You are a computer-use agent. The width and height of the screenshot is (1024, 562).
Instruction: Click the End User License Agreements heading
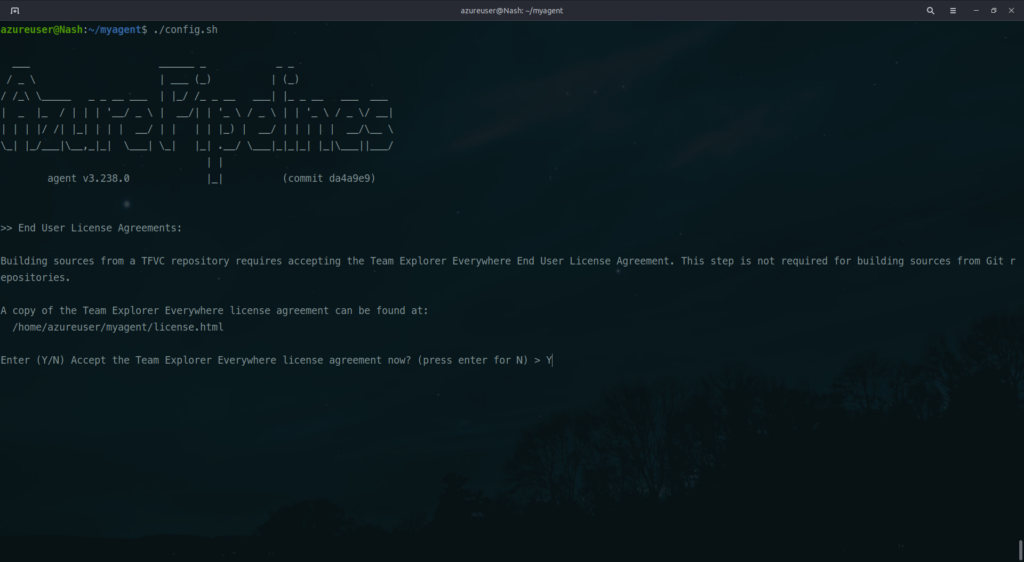pos(99,228)
